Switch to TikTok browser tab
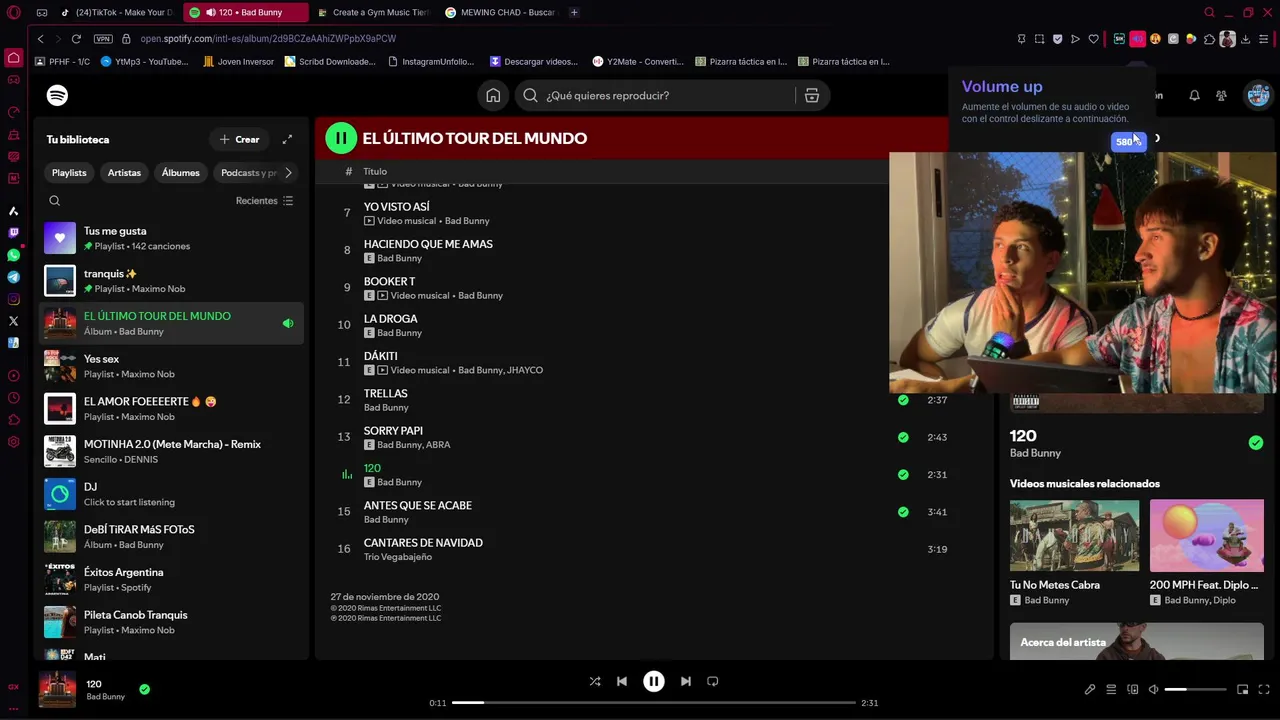 118,12
